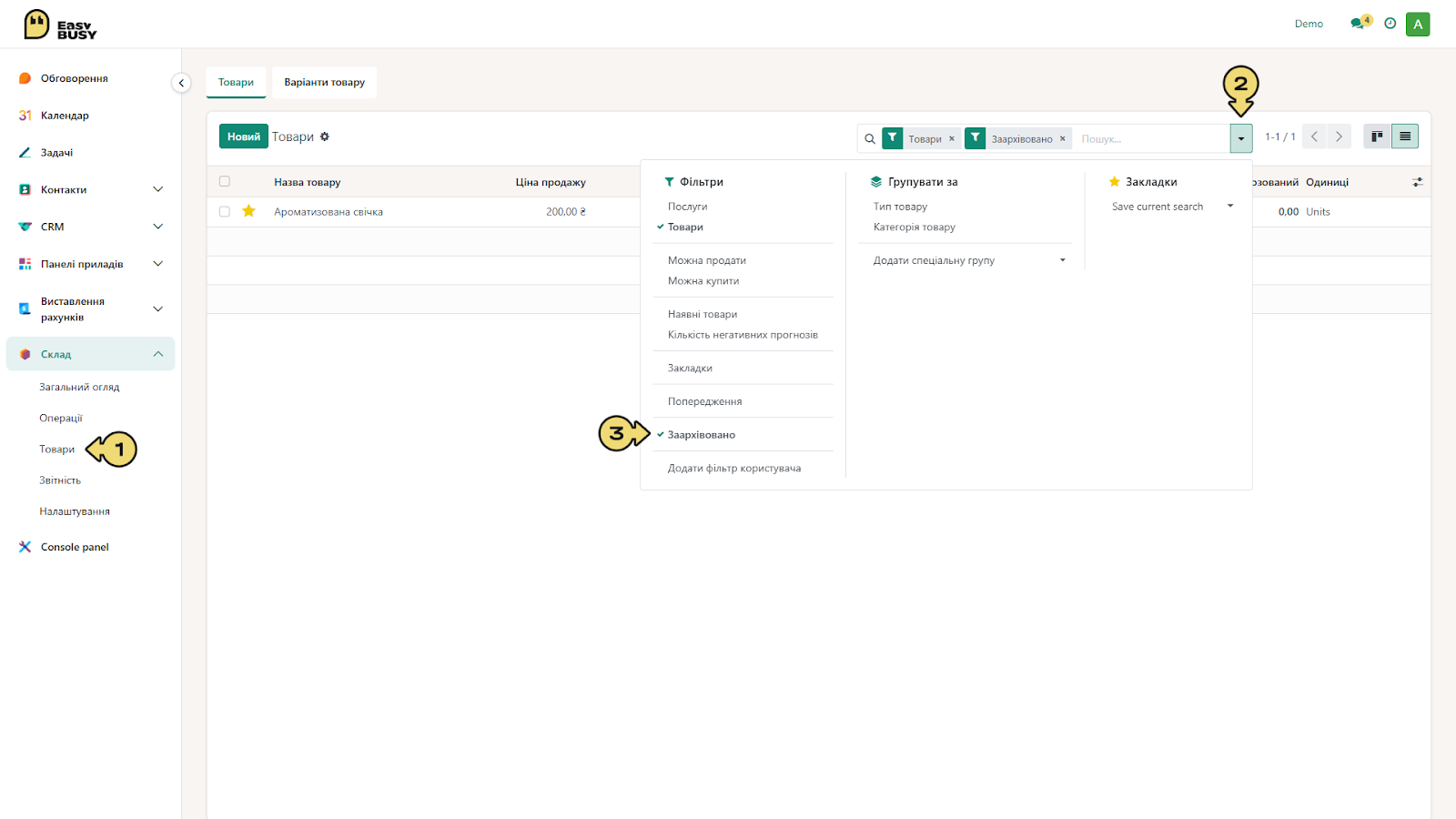
Task: Switch to kanban view icon
Action: coord(1377,136)
